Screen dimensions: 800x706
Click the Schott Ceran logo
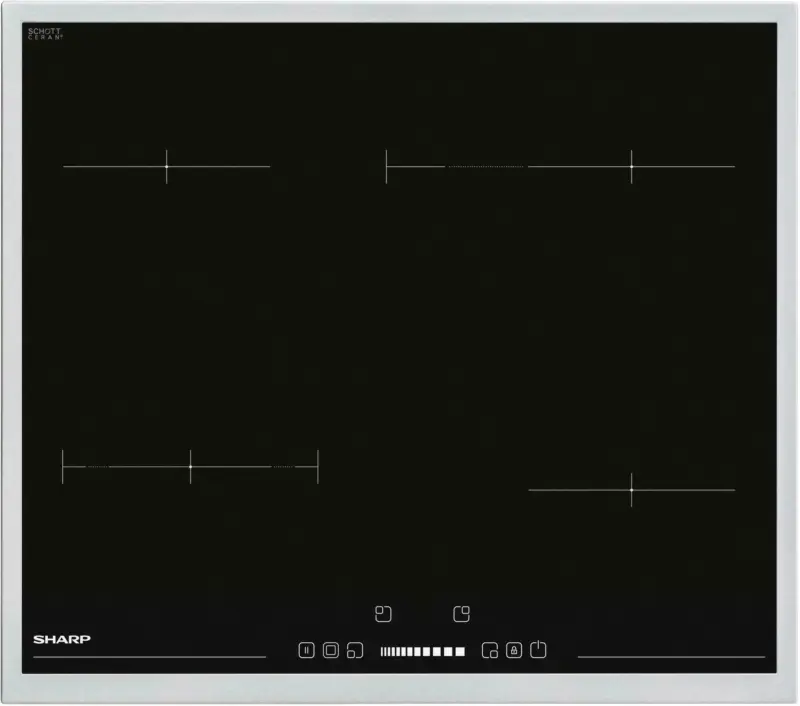coord(45,34)
